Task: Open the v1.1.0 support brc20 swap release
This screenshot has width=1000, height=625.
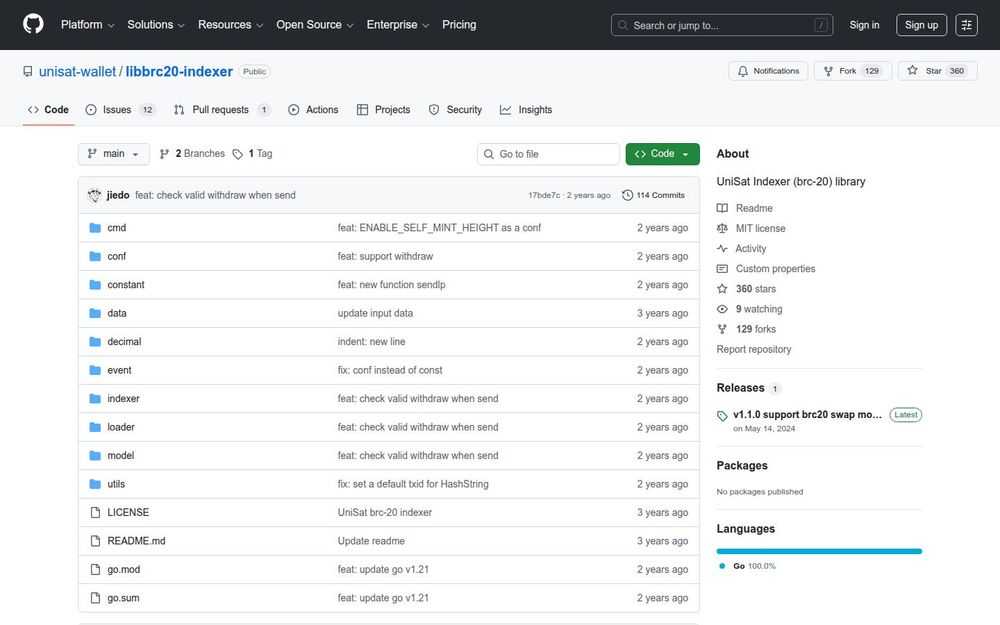Action: (807, 415)
